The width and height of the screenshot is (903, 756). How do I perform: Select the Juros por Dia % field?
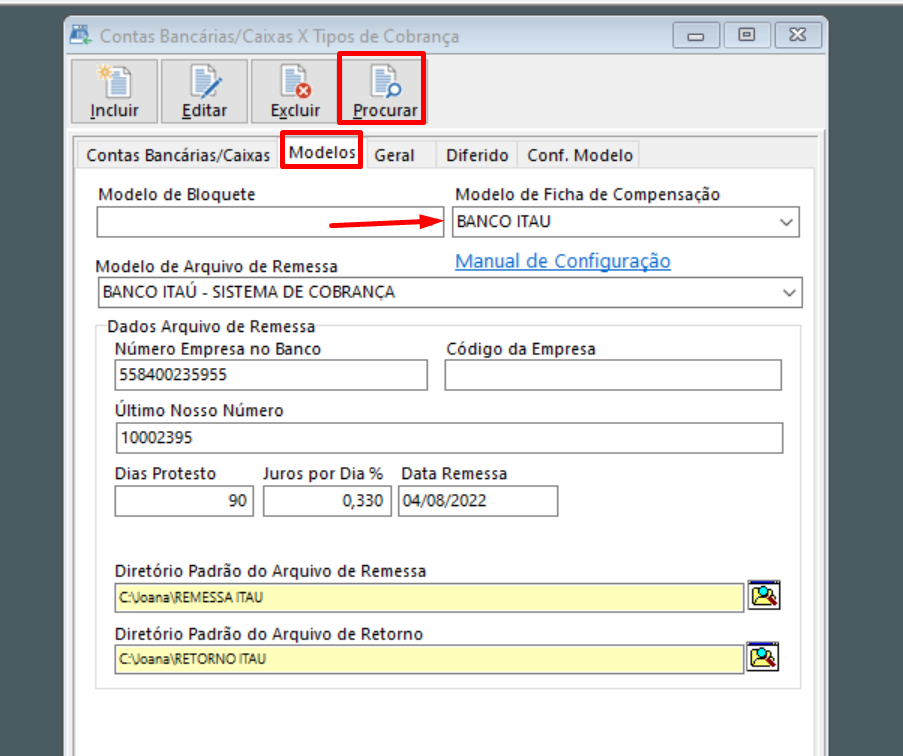pos(327,500)
